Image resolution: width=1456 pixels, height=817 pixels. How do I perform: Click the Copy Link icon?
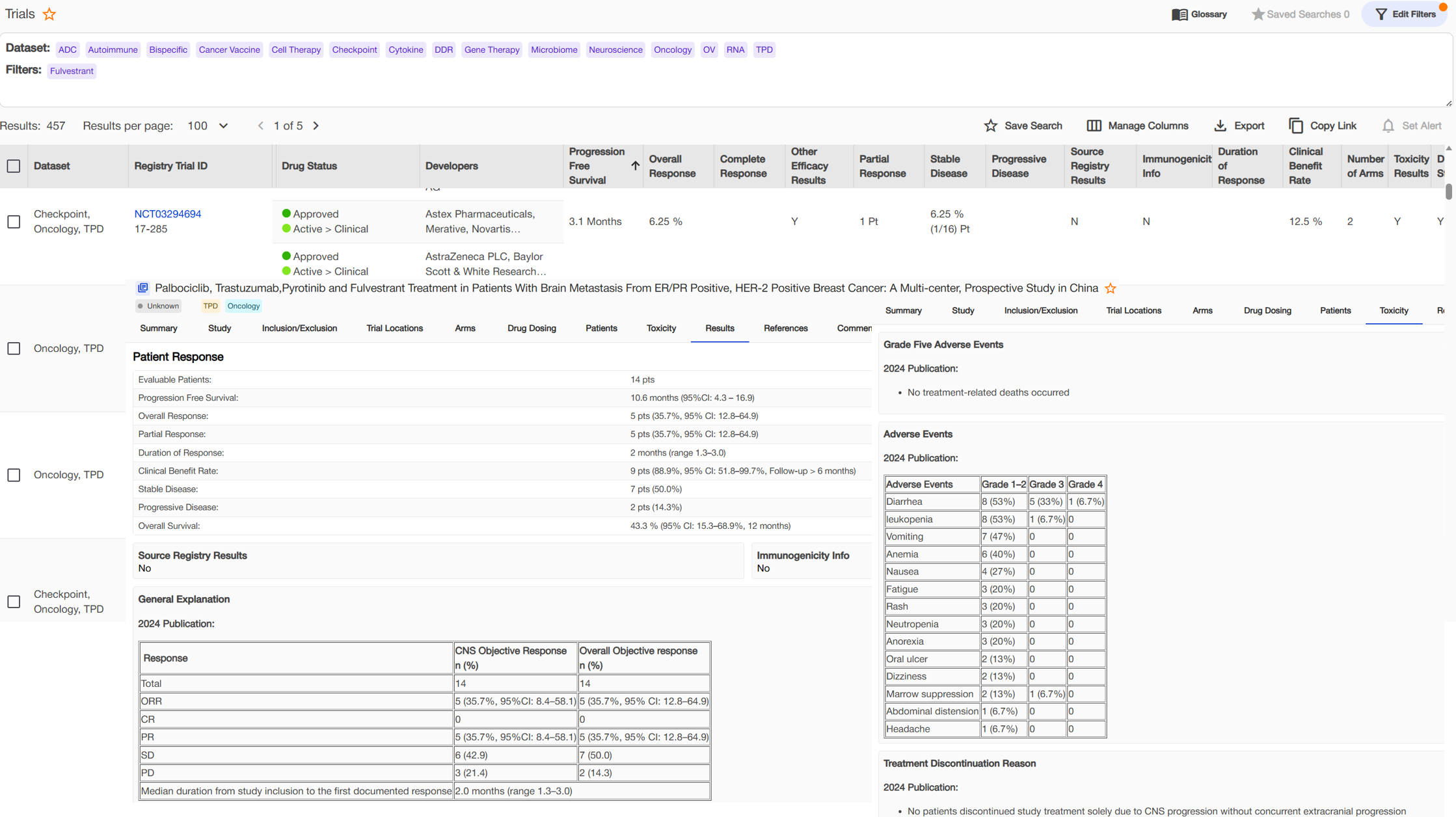1295,126
